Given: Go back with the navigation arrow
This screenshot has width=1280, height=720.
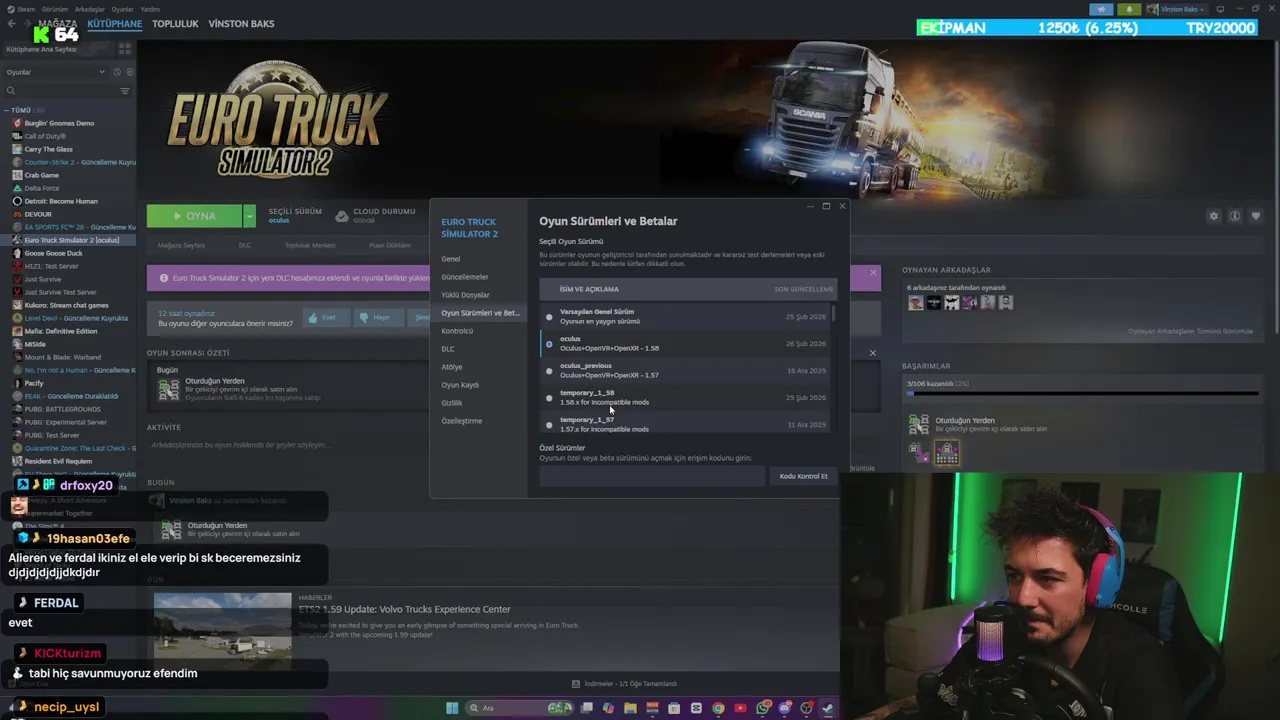Looking at the screenshot, I should (x=12, y=24).
